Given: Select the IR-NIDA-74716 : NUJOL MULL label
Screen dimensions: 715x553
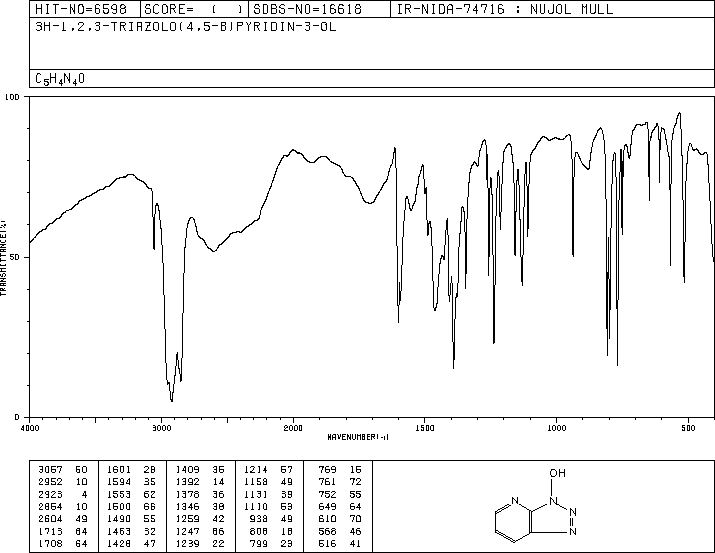Looking at the screenshot, I should click(505, 9).
